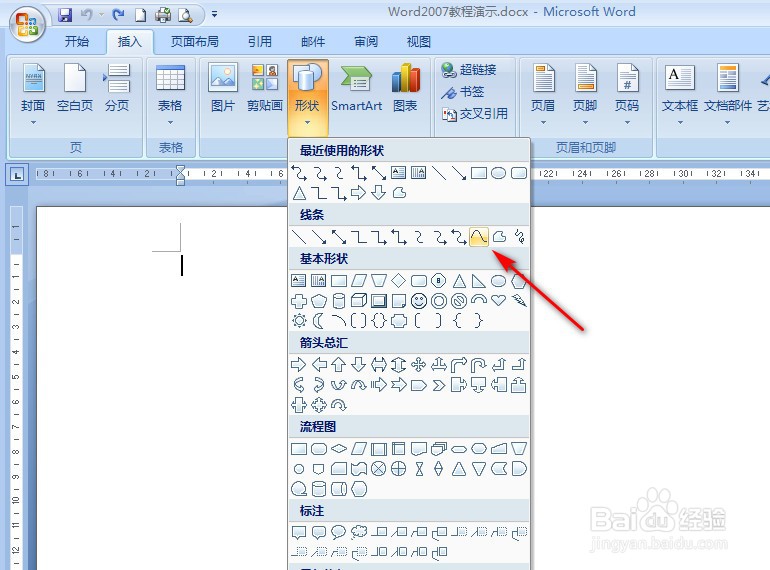This screenshot has width=770, height=570.
Task: Insert a 空白页 blank page
Action: click(x=75, y=88)
